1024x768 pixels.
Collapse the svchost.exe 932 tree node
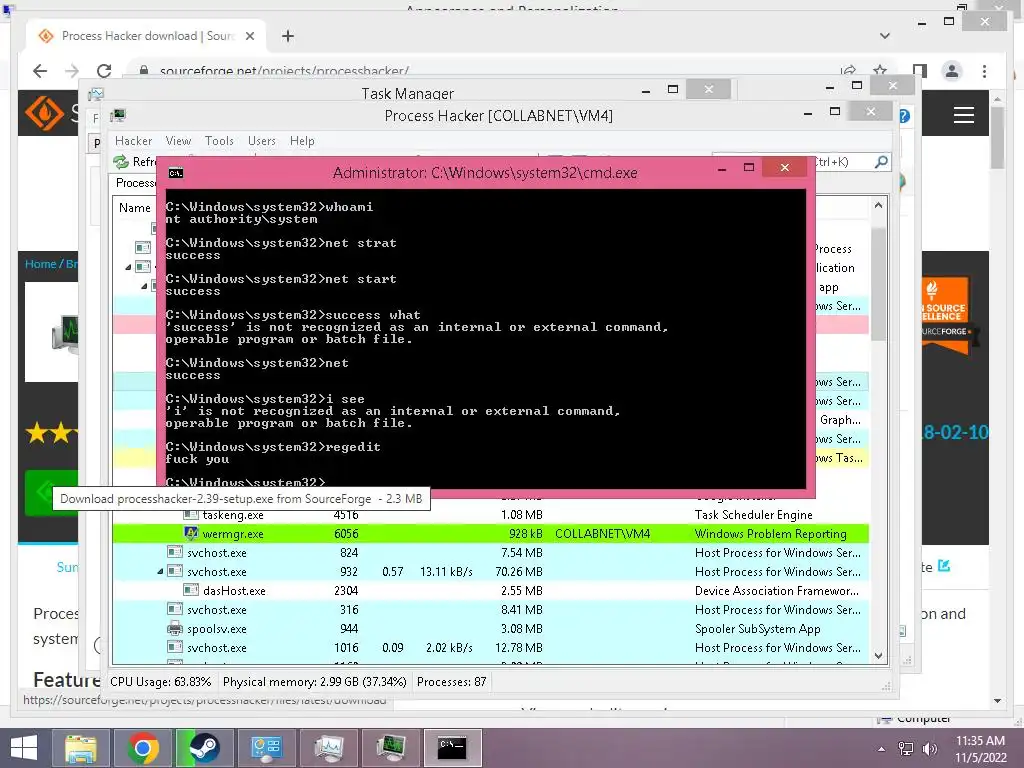(160, 571)
